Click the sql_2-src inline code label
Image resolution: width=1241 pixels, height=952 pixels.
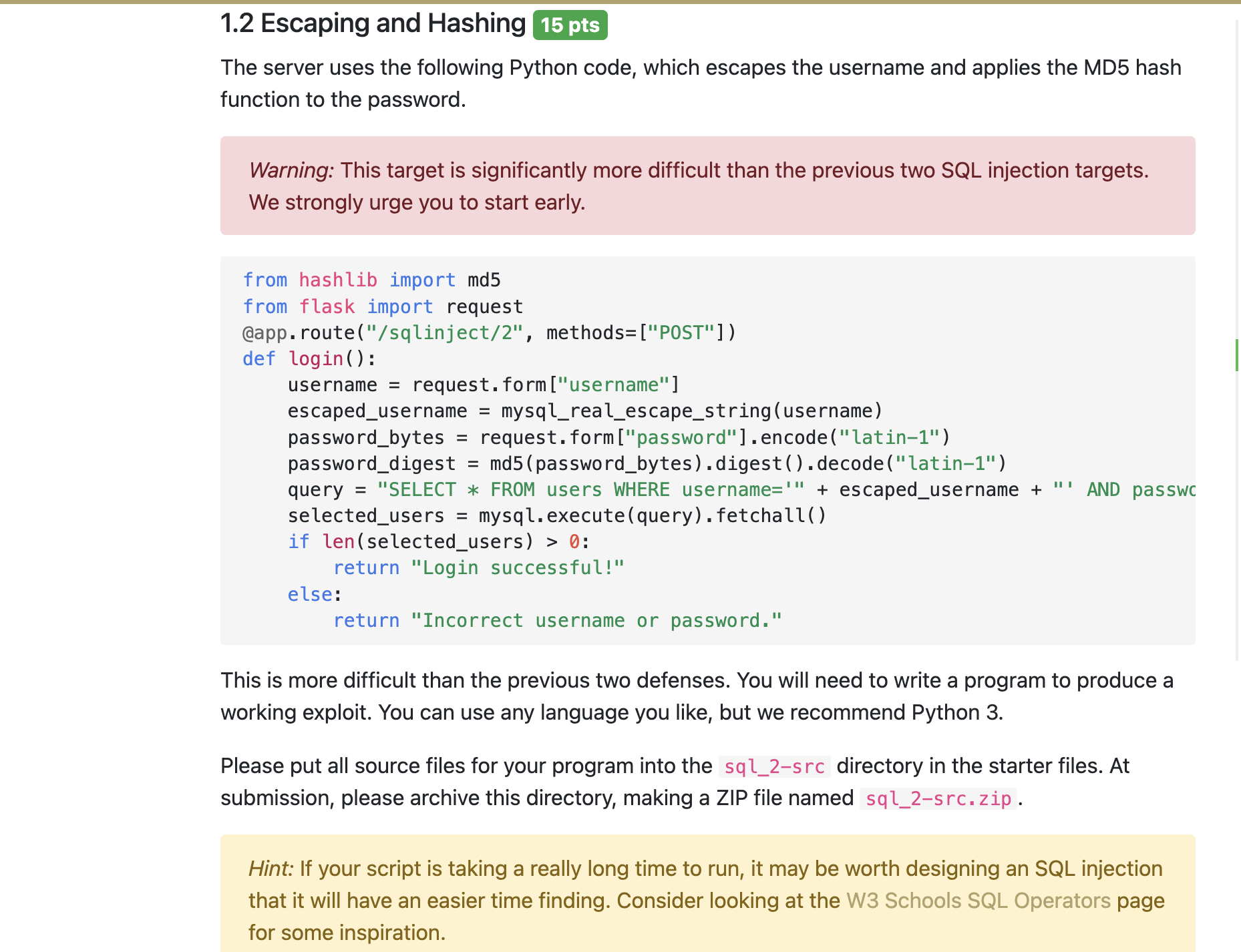[775, 766]
